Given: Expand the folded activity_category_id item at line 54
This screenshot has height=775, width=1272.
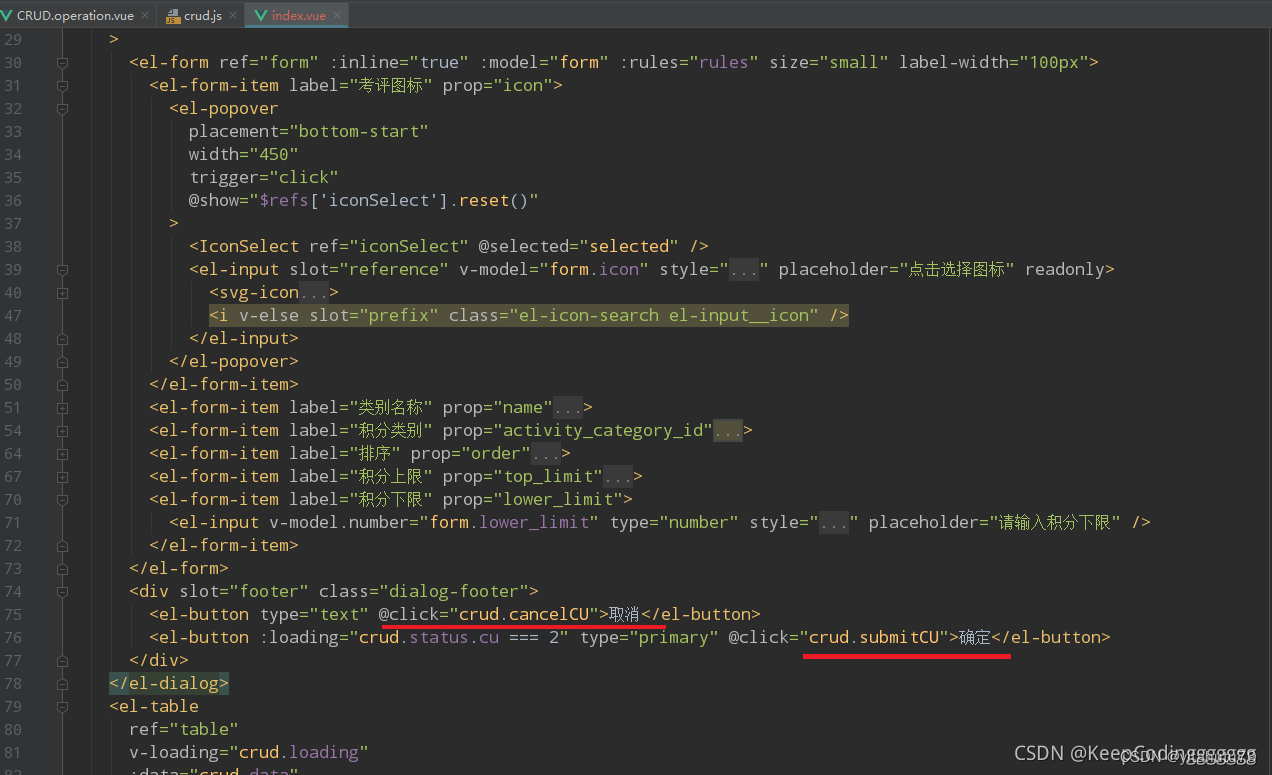Looking at the screenshot, I should point(62,430).
